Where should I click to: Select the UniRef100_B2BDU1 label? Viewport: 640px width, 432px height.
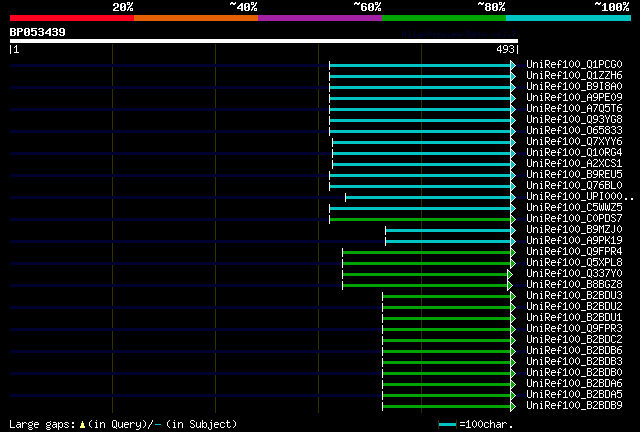pos(574,318)
